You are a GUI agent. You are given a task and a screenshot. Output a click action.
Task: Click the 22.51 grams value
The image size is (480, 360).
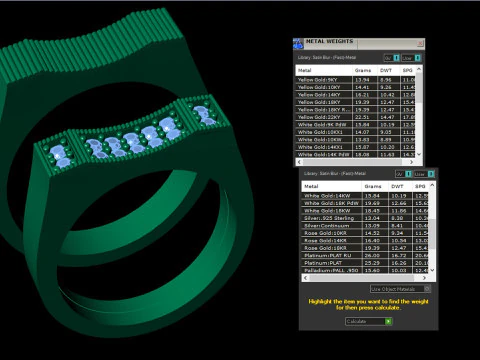pyautogui.click(x=362, y=117)
